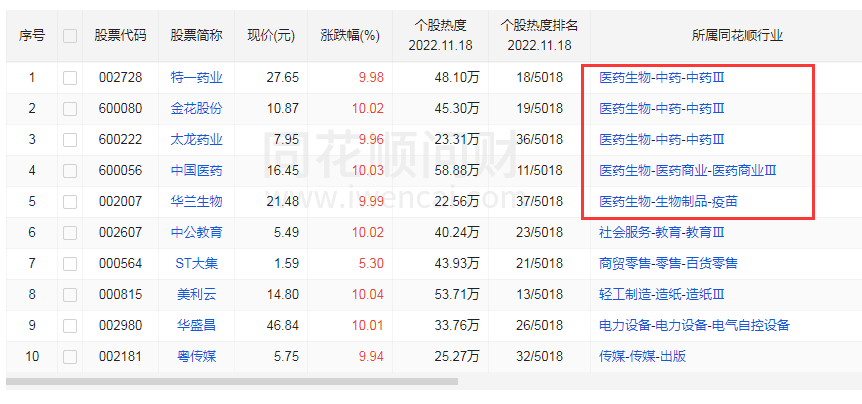Click change percent 5.30

371,263
